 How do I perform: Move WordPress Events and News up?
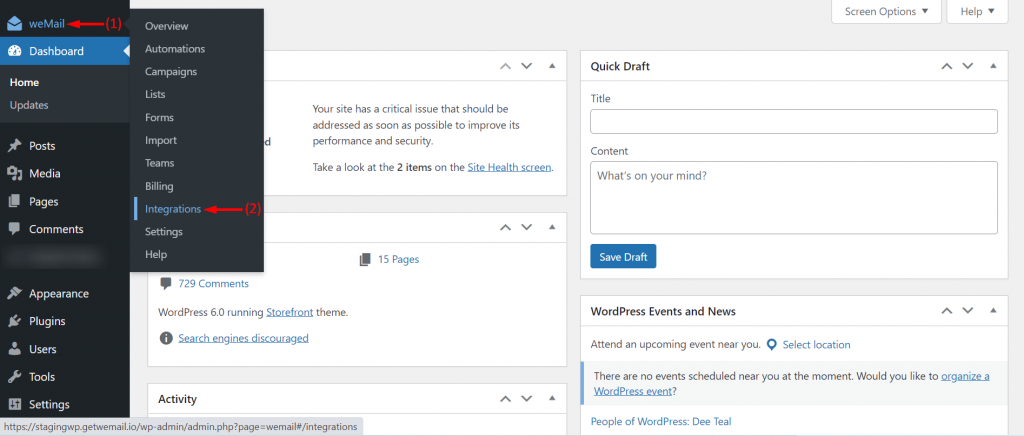tap(946, 311)
